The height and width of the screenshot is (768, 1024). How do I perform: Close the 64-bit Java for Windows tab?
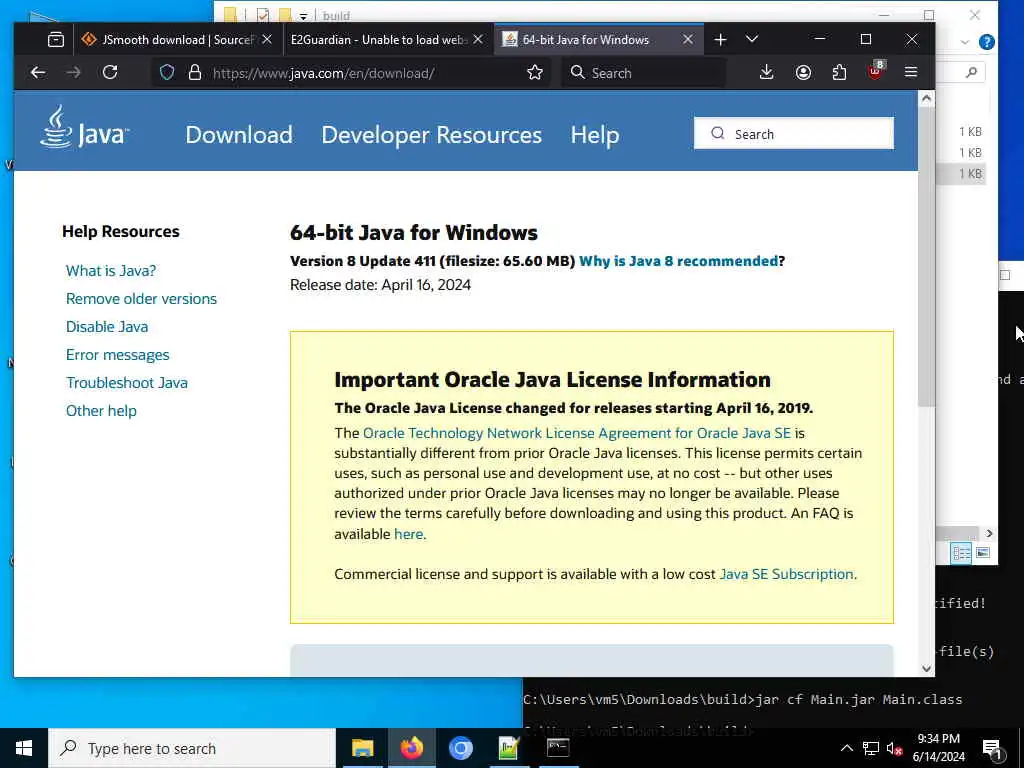point(688,40)
